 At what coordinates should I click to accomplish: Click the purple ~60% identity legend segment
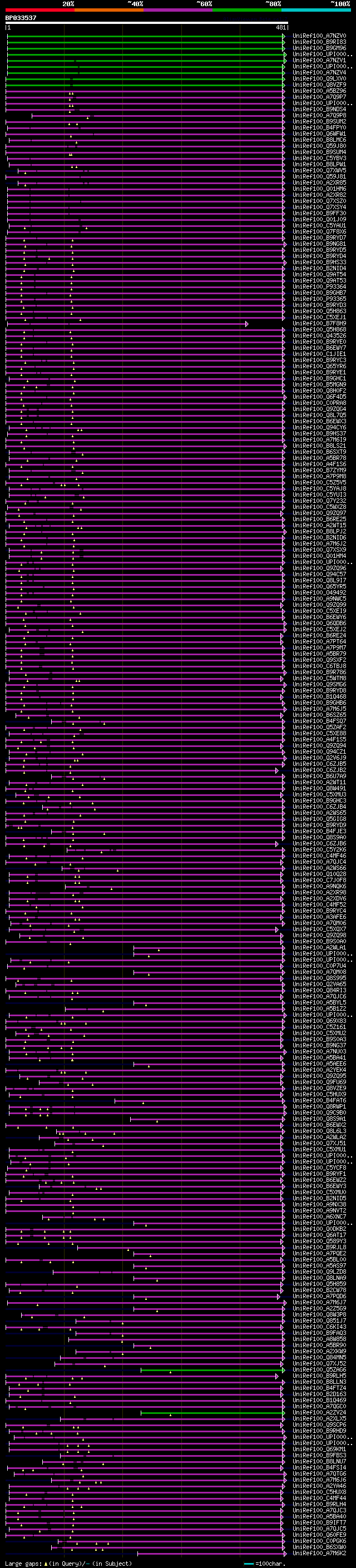click(x=179, y=11)
